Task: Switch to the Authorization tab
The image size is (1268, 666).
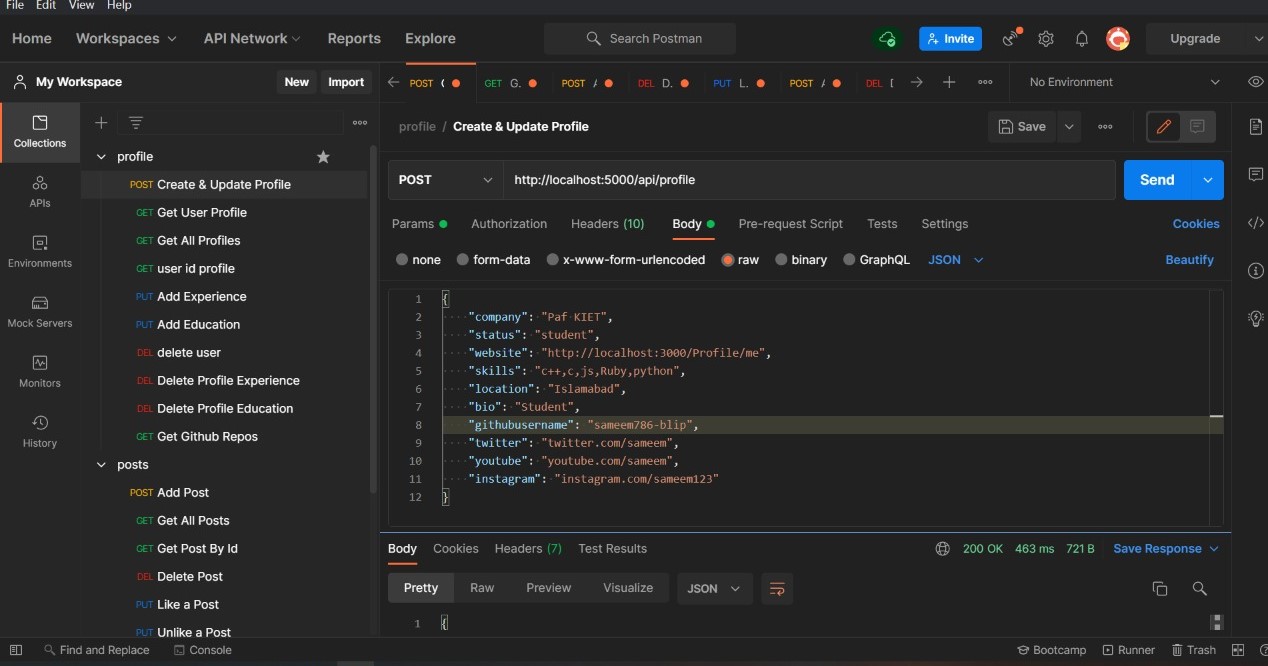Action: (509, 224)
